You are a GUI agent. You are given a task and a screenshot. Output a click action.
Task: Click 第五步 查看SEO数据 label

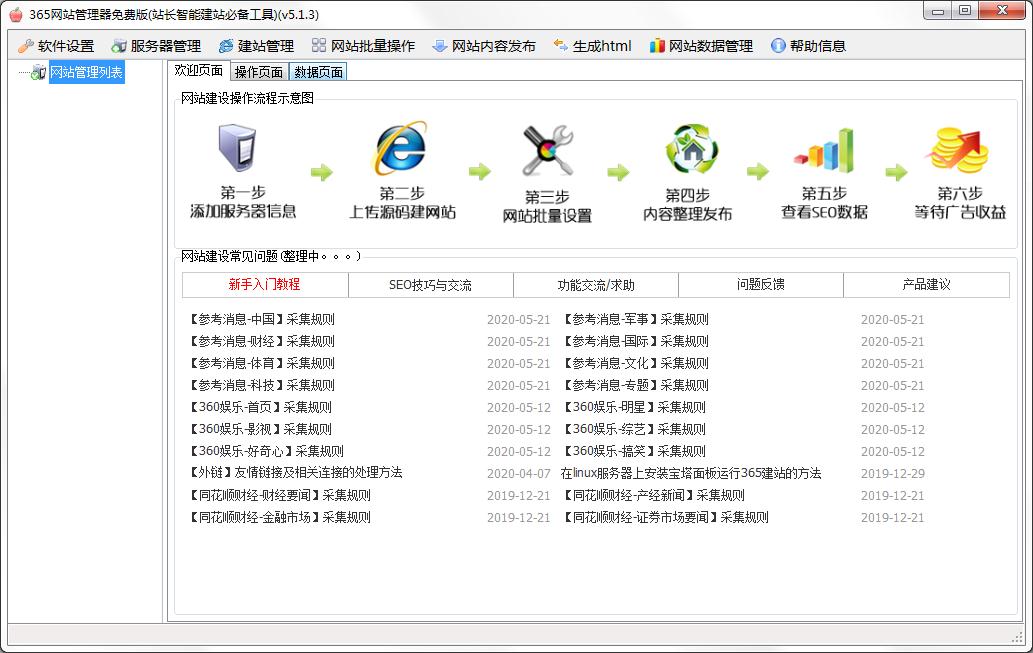click(x=824, y=203)
